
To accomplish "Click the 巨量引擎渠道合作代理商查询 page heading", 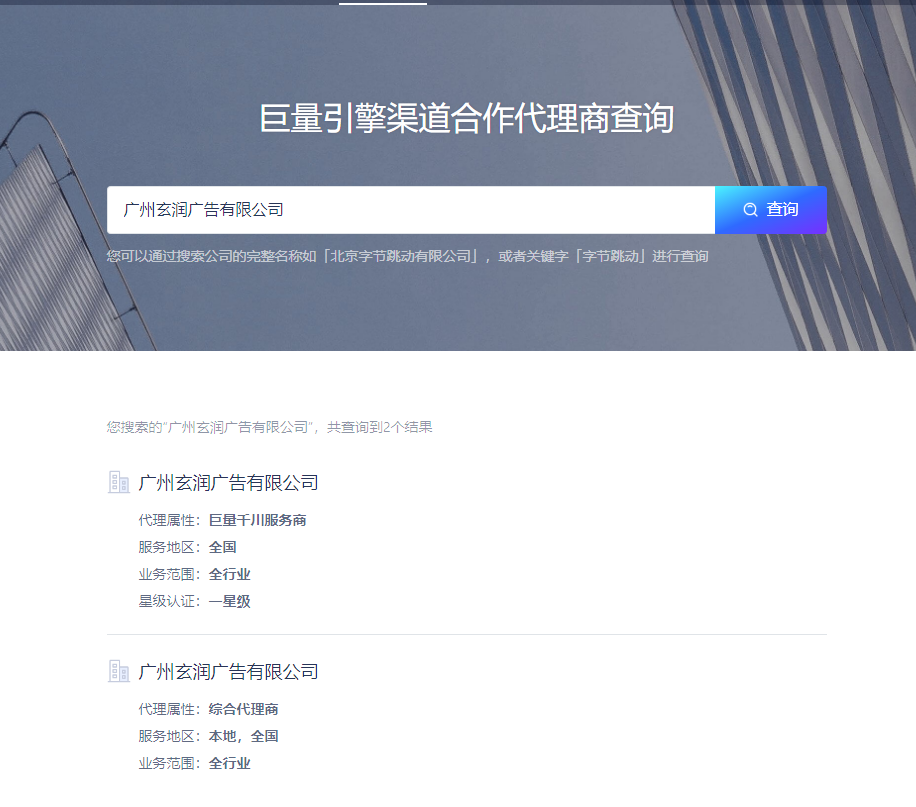I will (x=466, y=118).
